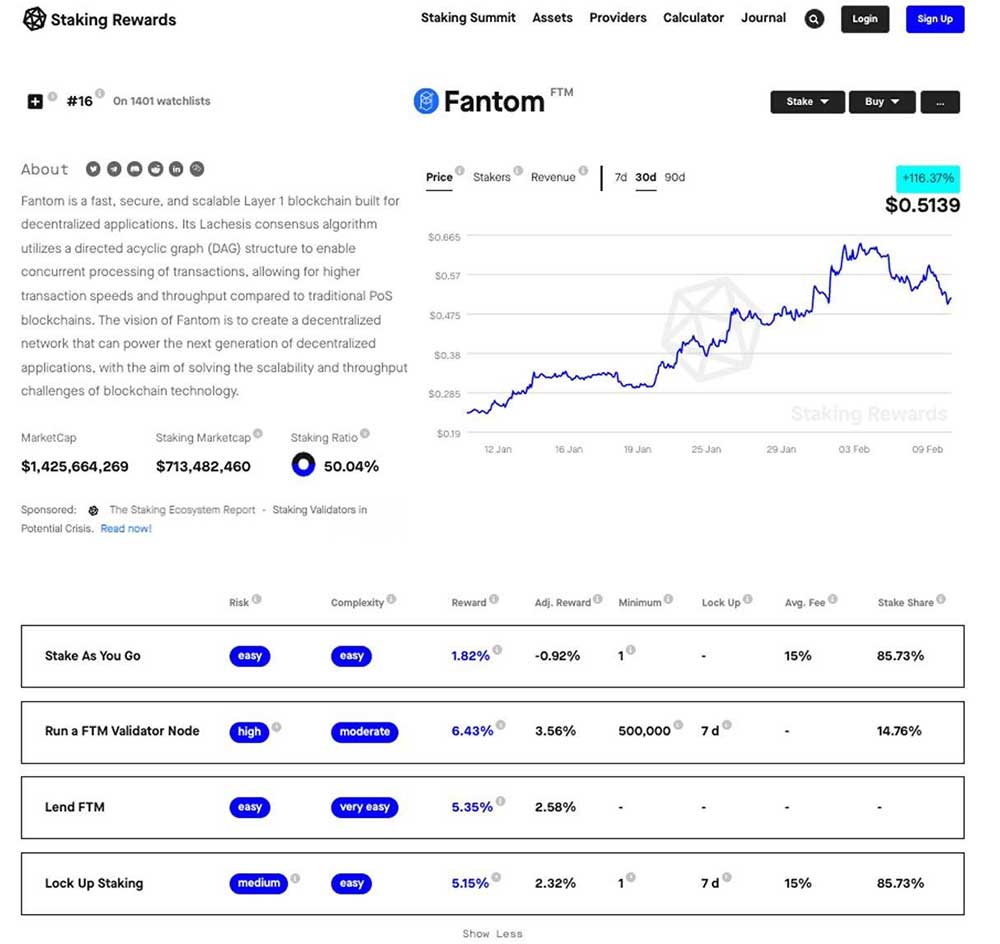Collapse list with Show Less
This screenshot has width=1000, height=944.
(x=492, y=934)
